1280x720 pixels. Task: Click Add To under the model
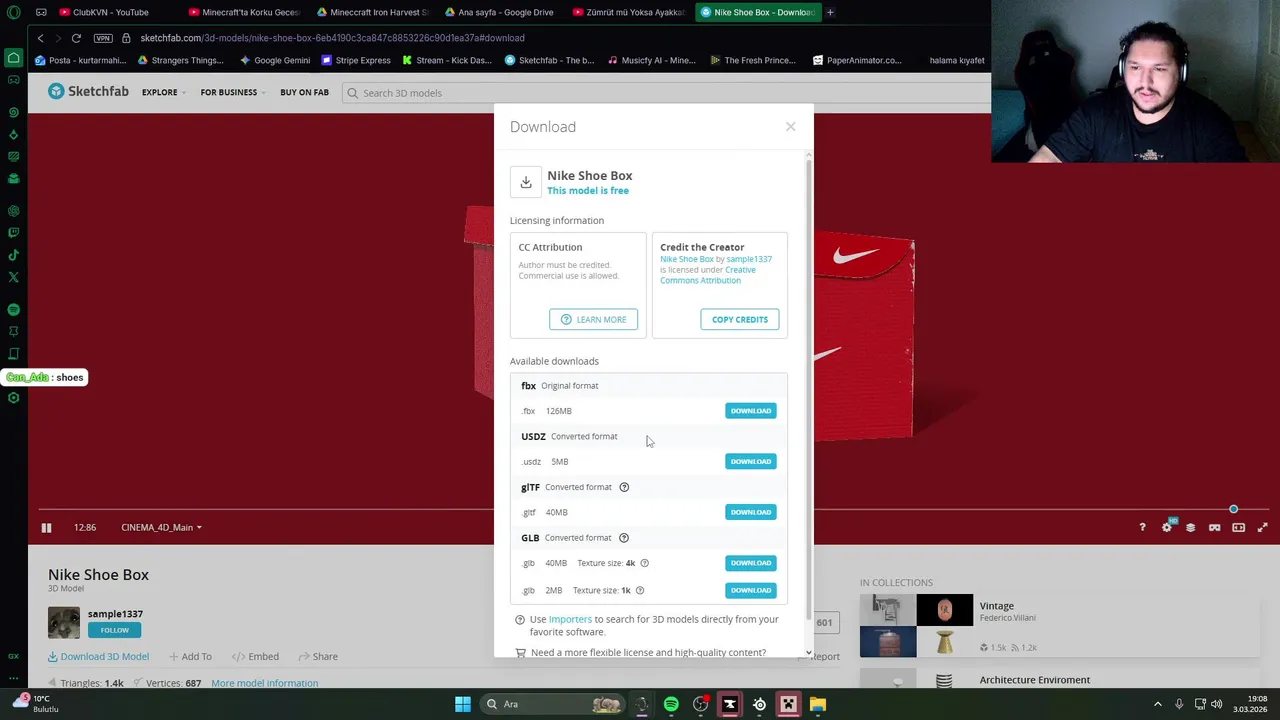[x=190, y=656]
